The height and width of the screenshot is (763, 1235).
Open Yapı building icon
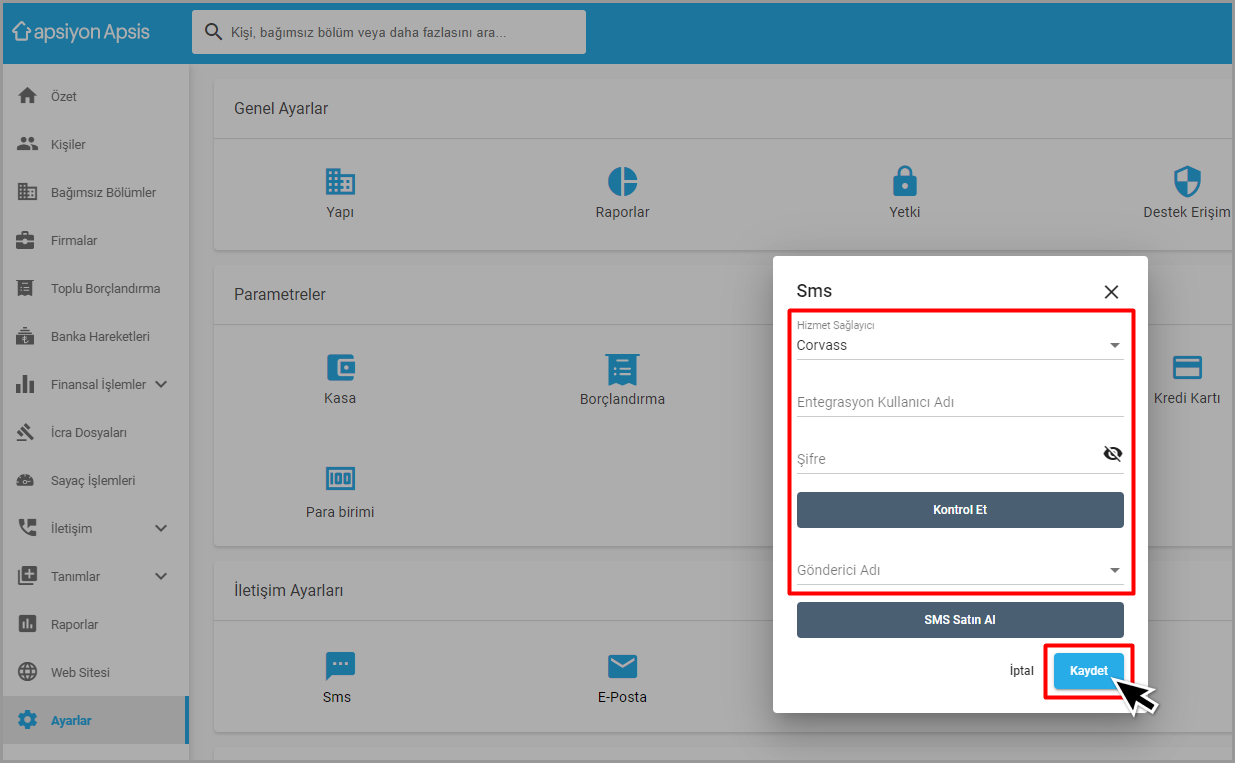[340, 181]
